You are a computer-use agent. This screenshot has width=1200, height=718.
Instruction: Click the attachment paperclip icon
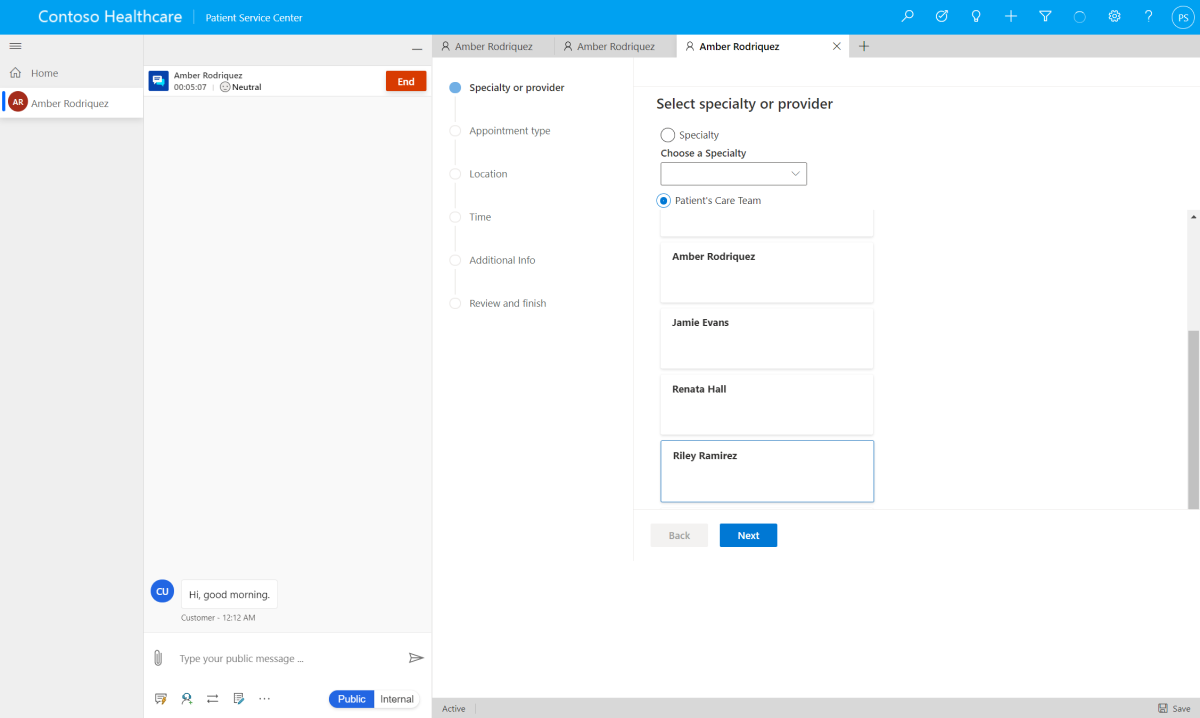point(158,658)
